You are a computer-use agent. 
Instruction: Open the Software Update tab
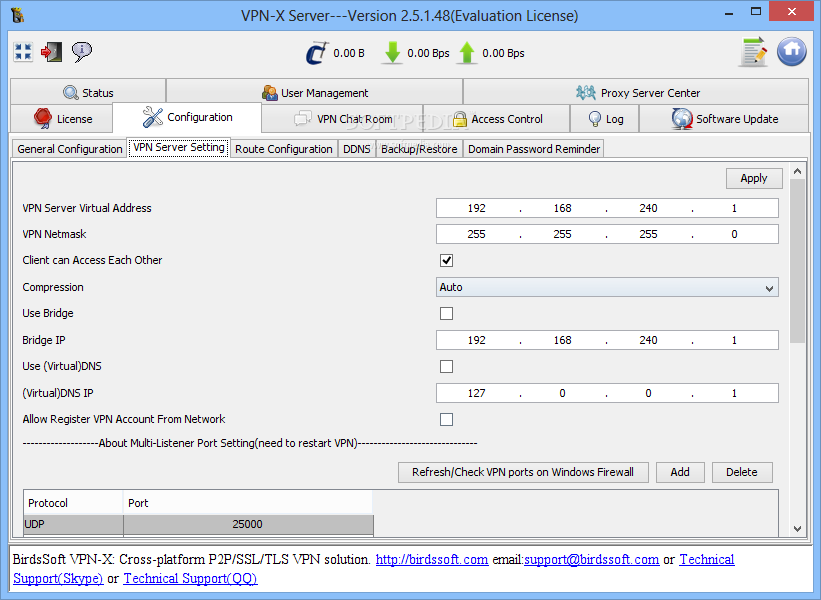tap(724, 119)
